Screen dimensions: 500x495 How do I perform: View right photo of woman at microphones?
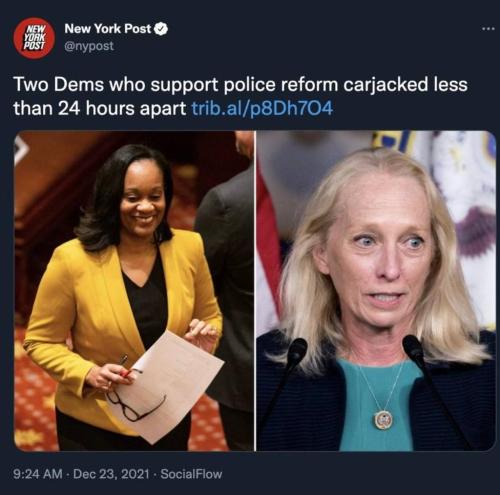(376, 291)
